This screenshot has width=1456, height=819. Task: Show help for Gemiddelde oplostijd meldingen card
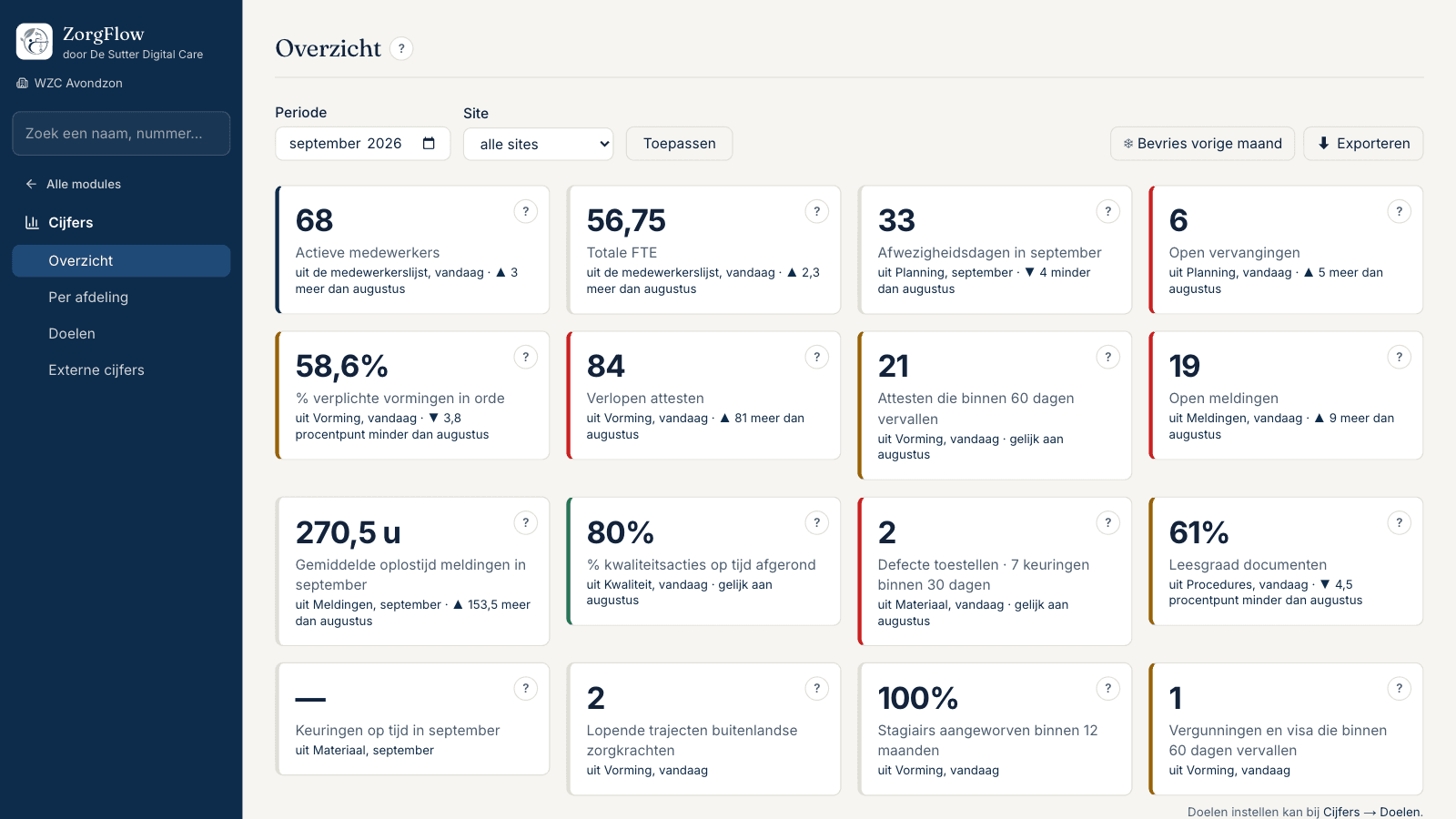click(525, 522)
